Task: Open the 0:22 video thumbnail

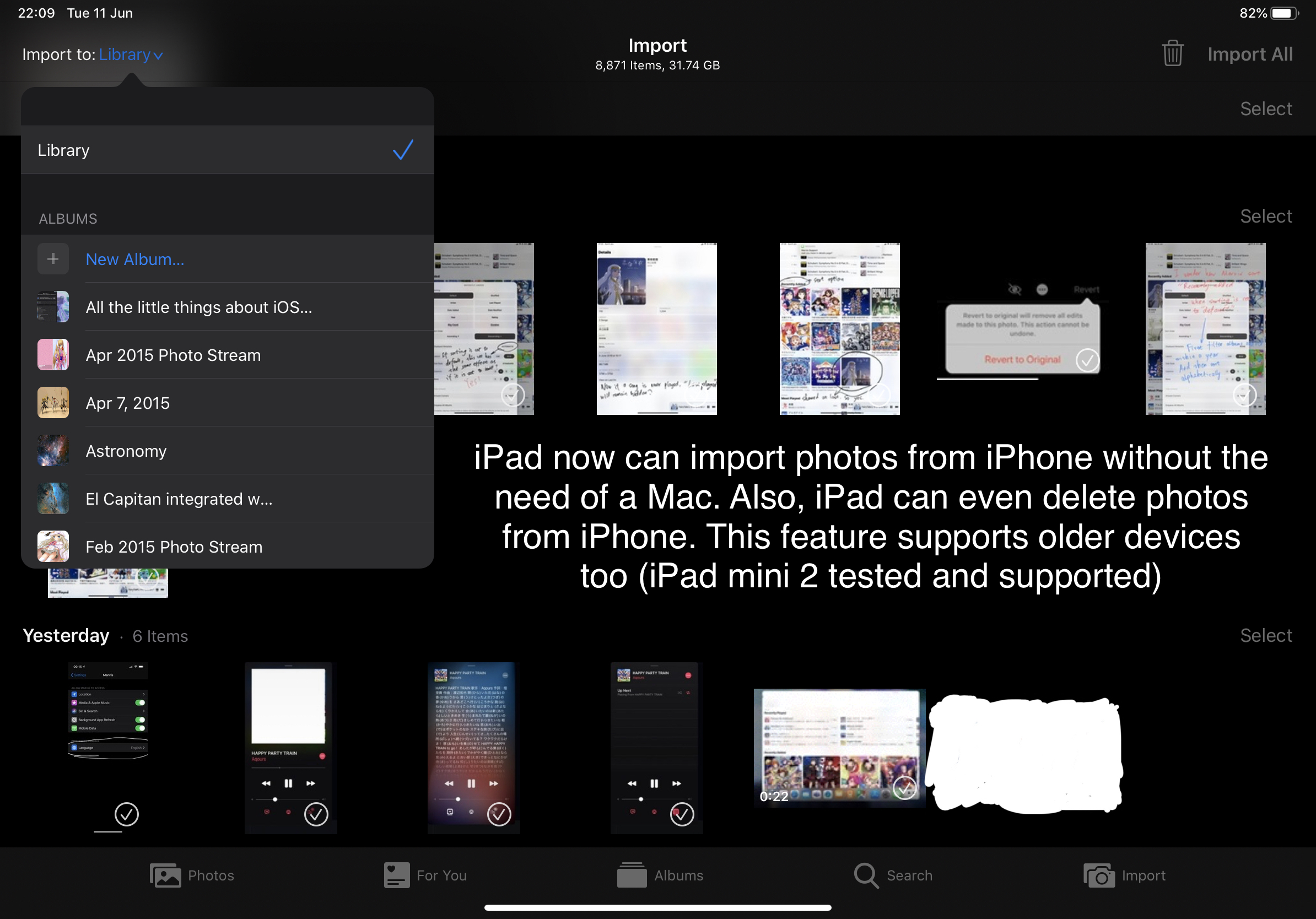Action: pos(839,748)
